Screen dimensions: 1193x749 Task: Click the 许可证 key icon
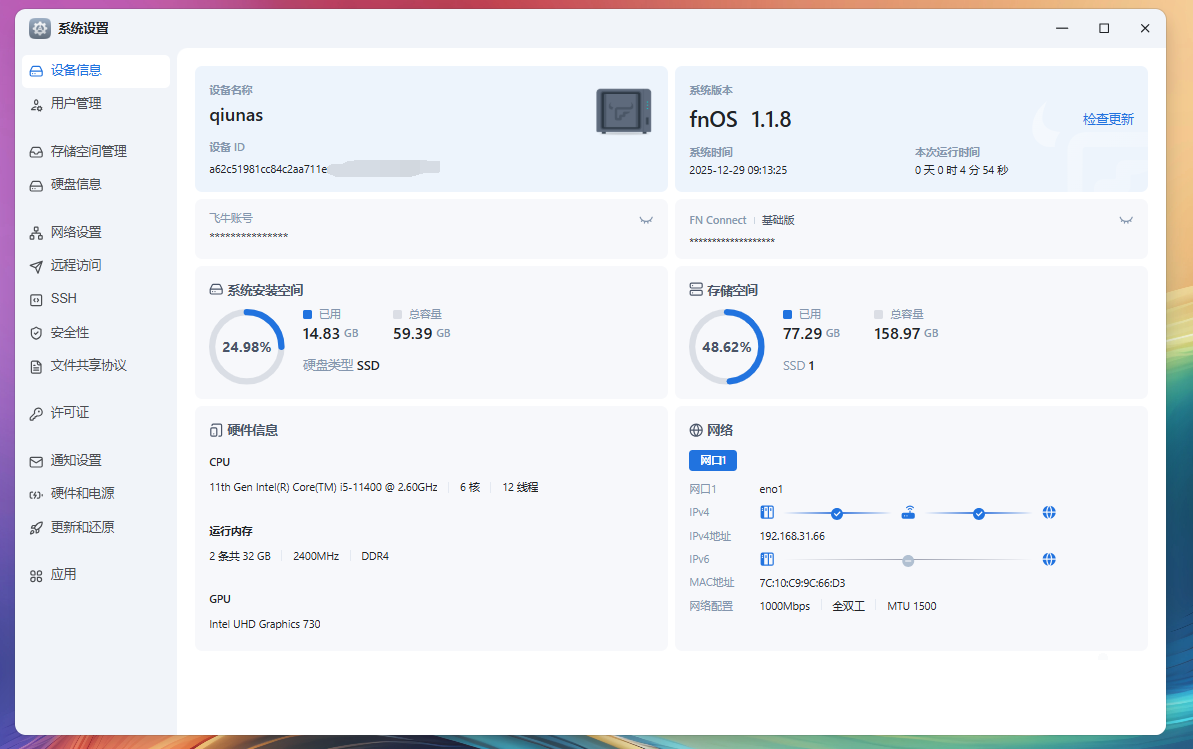click(36, 413)
